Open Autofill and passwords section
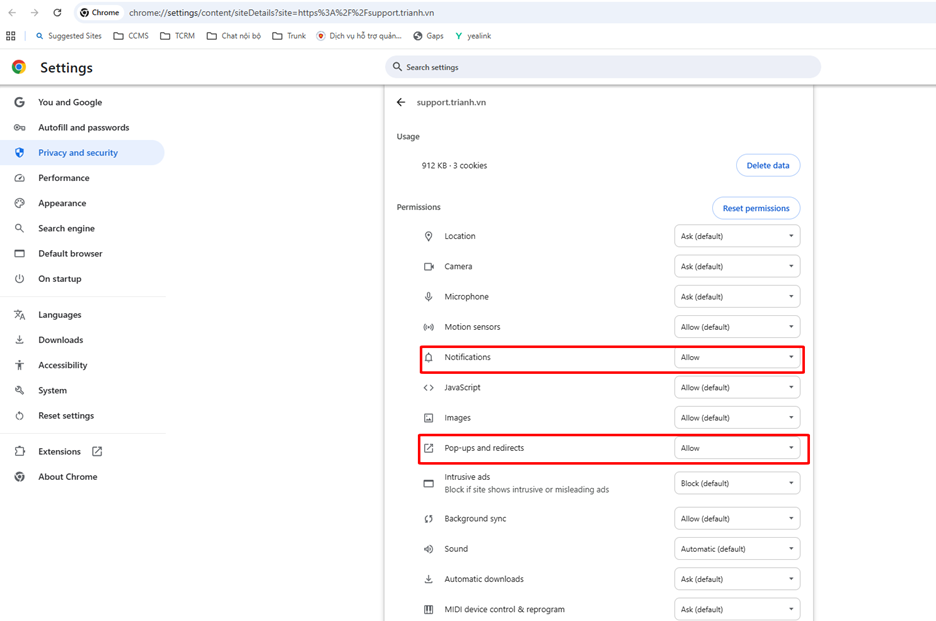Screen dimensions: 936x621 [82, 127]
